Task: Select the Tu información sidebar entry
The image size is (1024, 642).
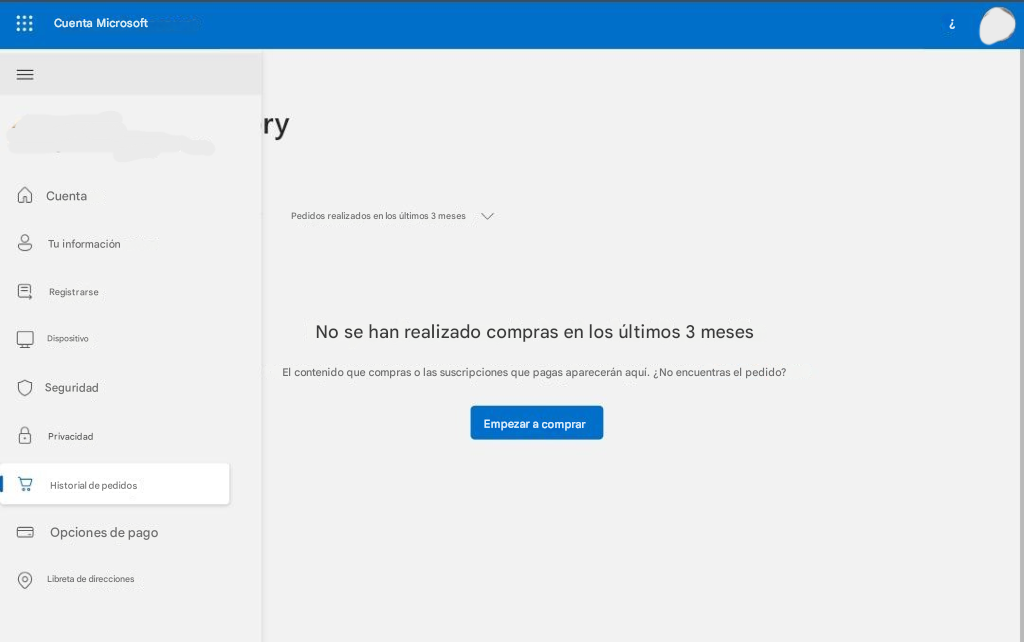Action: 84,243
